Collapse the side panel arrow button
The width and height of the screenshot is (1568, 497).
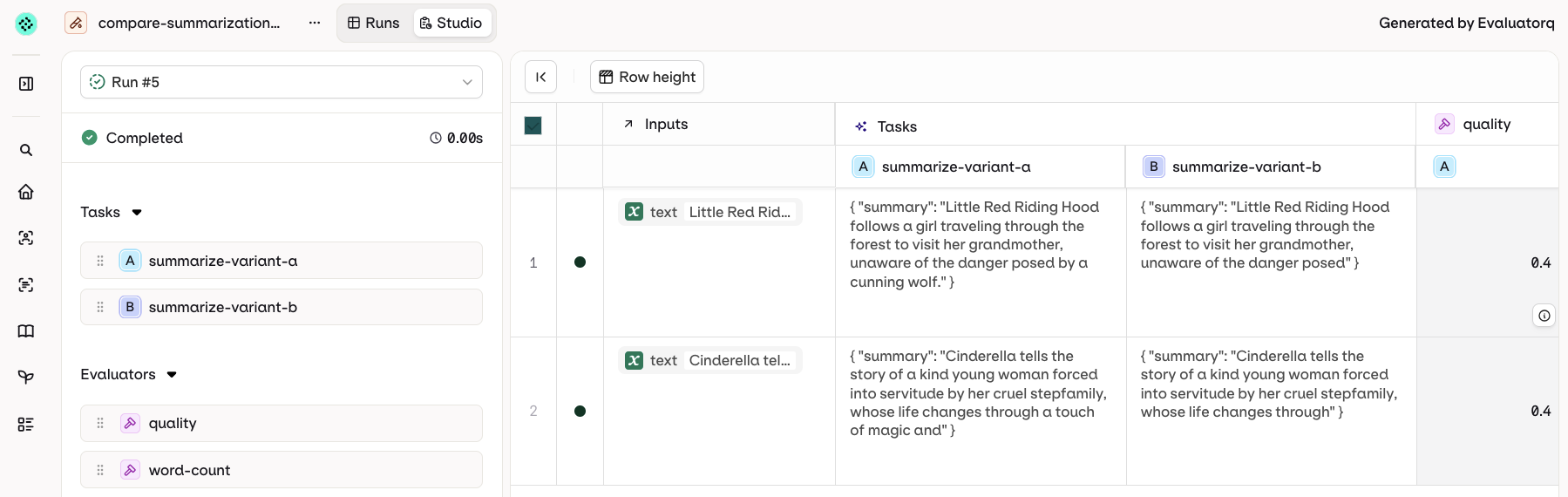pyautogui.click(x=540, y=77)
